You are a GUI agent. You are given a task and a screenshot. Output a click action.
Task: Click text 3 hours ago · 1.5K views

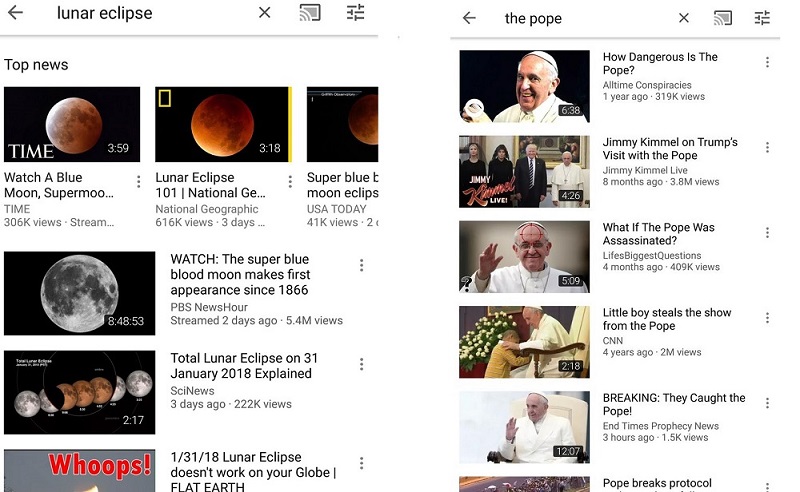click(x=656, y=437)
